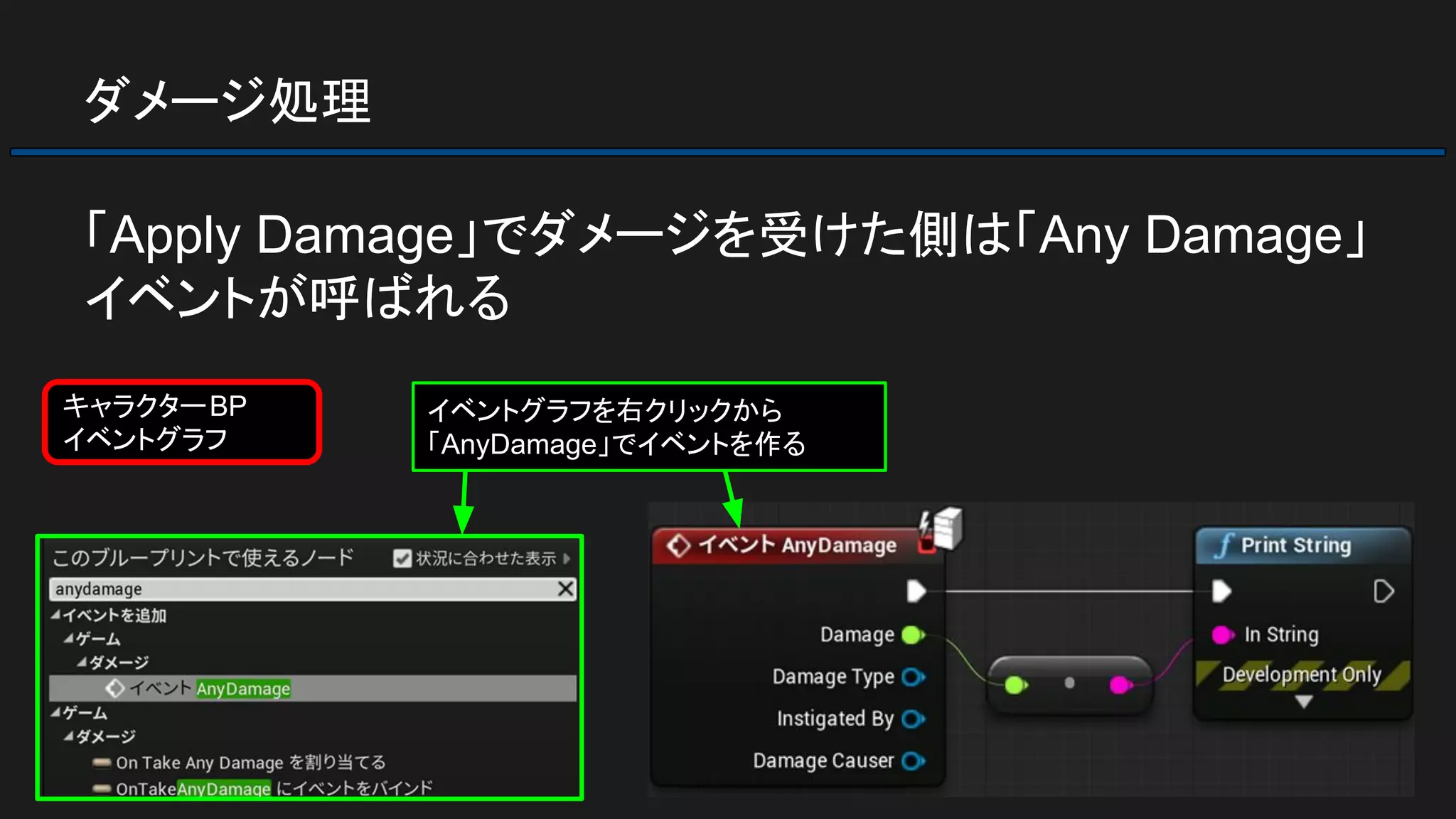This screenshot has width=1456, height=819.
Task: Click the Development Only banner
Action: 1302,674
